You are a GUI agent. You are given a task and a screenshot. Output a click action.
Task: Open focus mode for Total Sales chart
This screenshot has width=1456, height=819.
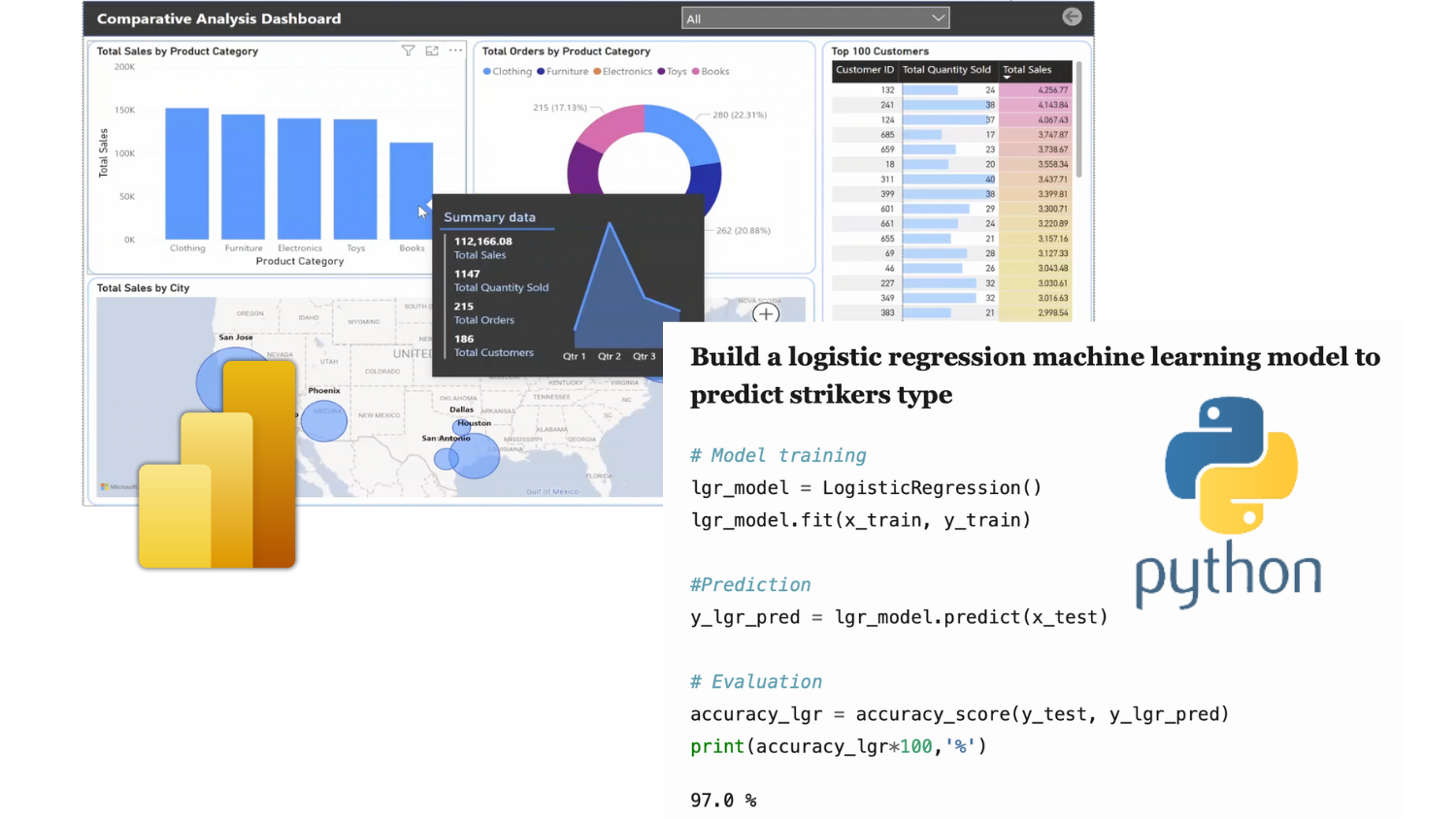click(x=432, y=50)
